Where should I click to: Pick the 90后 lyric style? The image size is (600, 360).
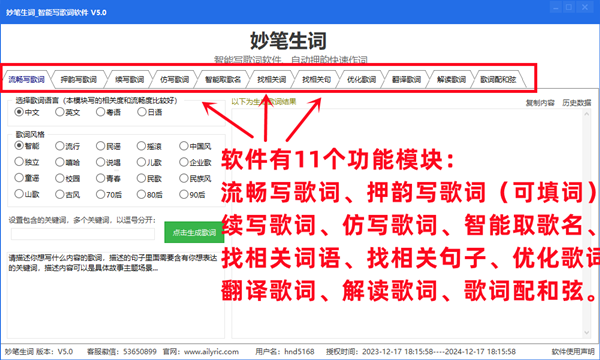pyautogui.click(x=192, y=194)
